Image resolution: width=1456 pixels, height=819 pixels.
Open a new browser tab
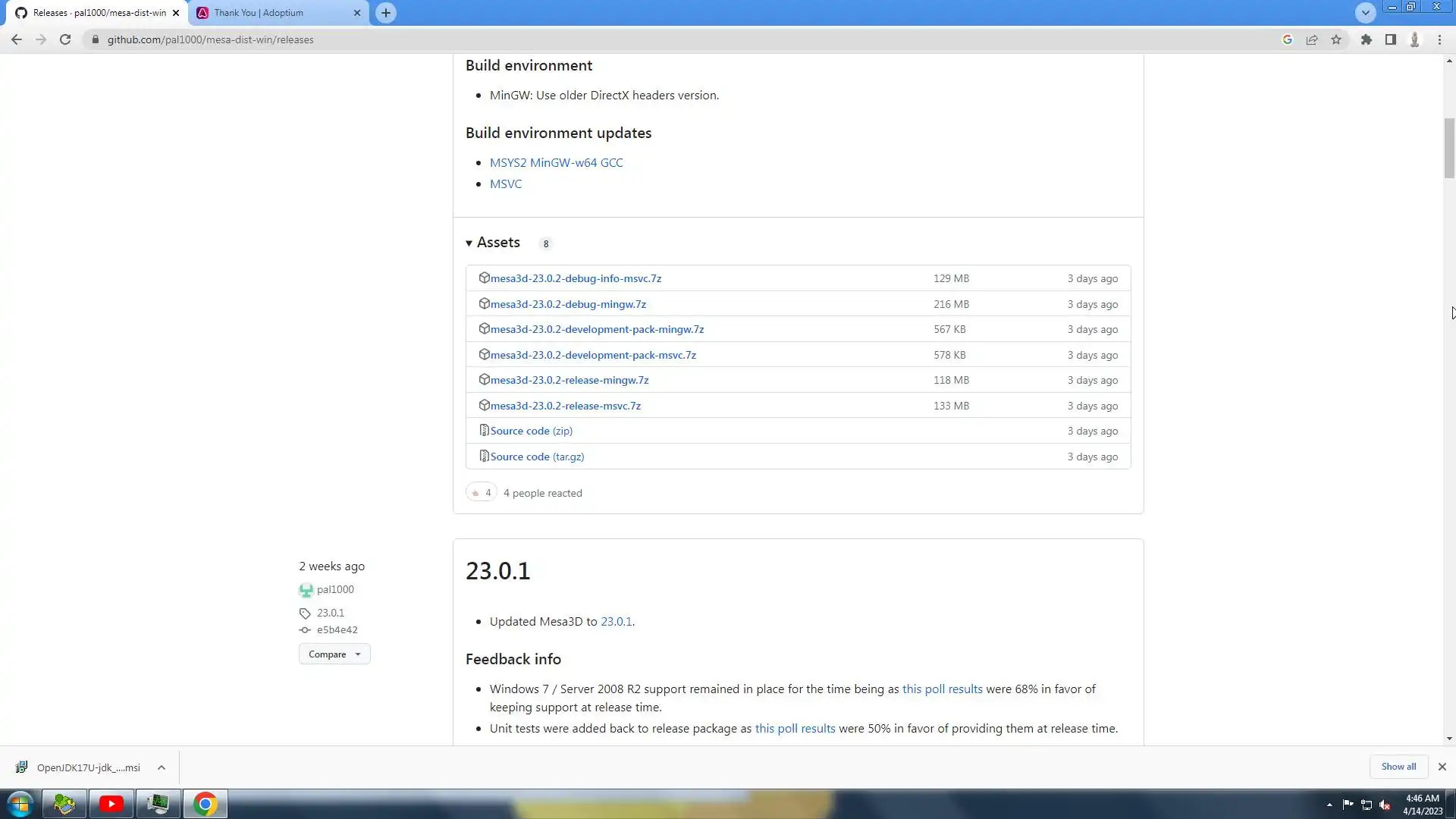(386, 13)
